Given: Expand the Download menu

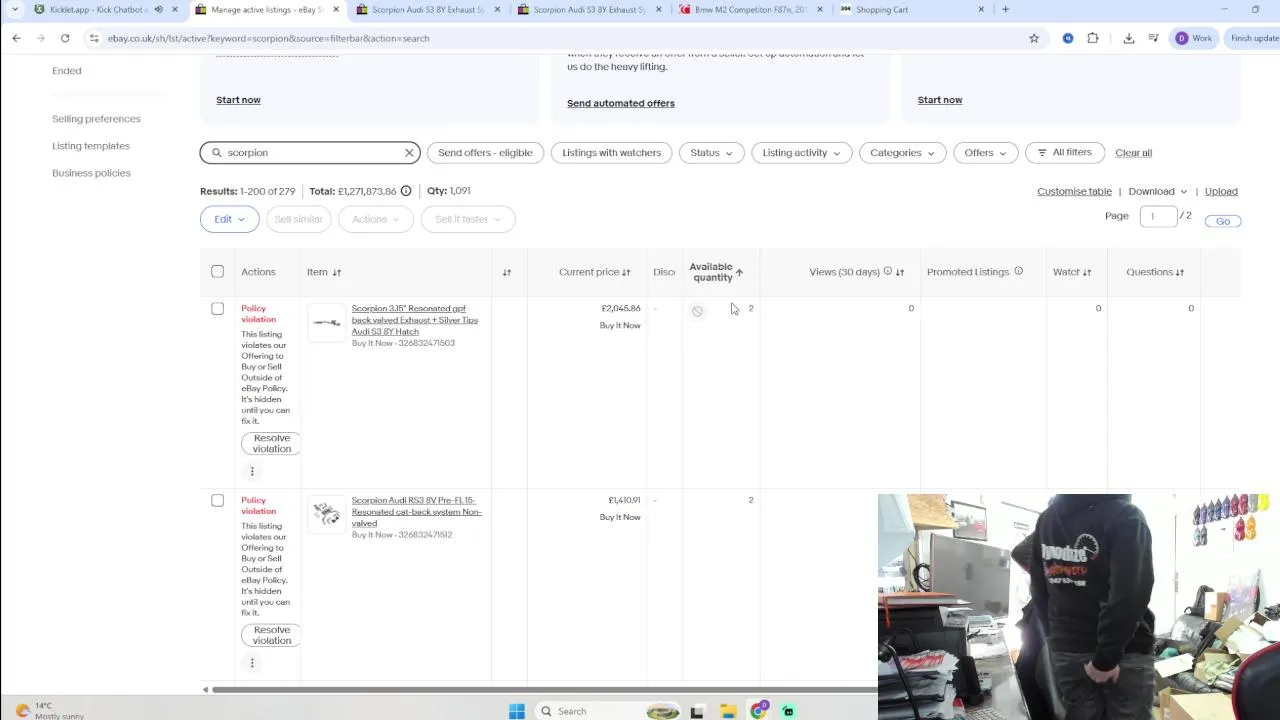Looking at the screenshot, I should pyautogui.click(x=1157, y=191).
